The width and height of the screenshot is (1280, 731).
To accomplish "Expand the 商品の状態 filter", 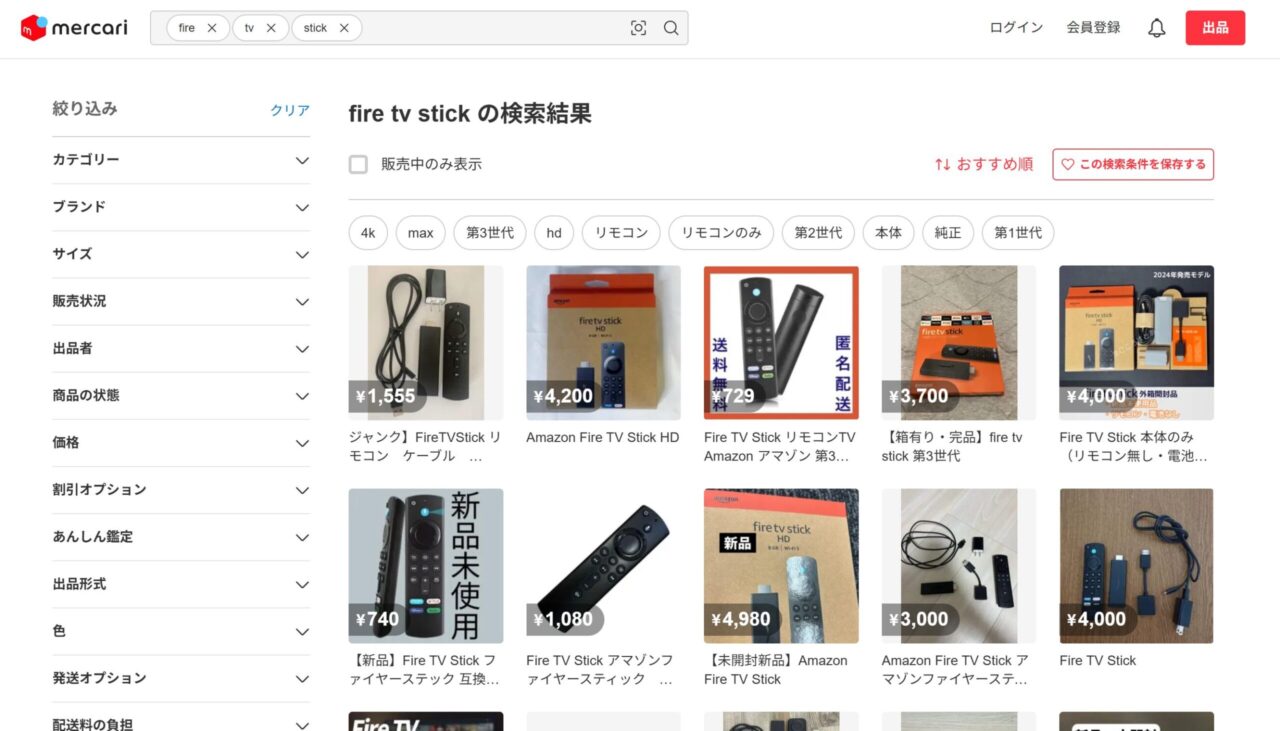I will tap(181, 395).
